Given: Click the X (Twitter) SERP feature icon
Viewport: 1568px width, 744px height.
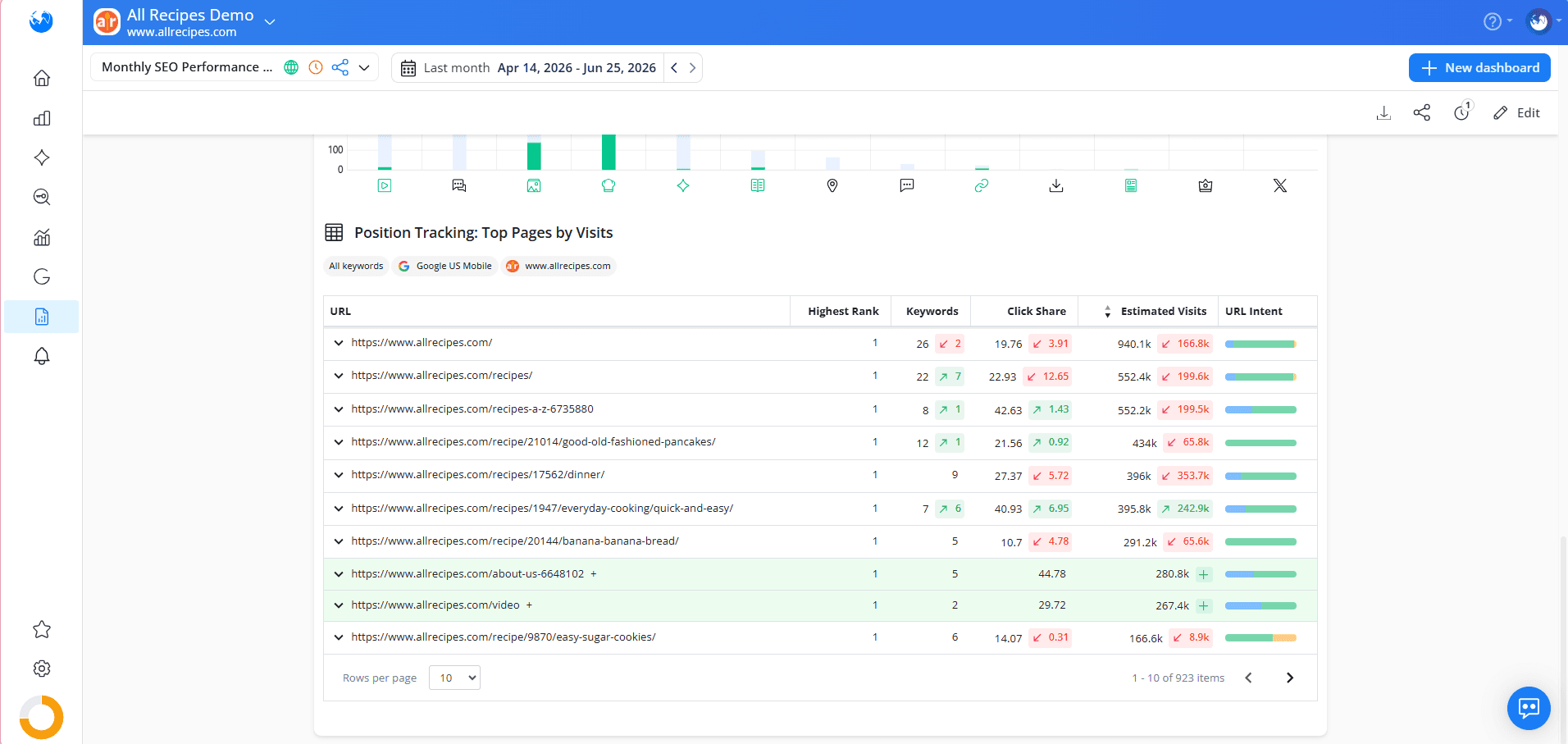Looking at the screenshot, I should pyautogui.click(x=1280, y=185).
